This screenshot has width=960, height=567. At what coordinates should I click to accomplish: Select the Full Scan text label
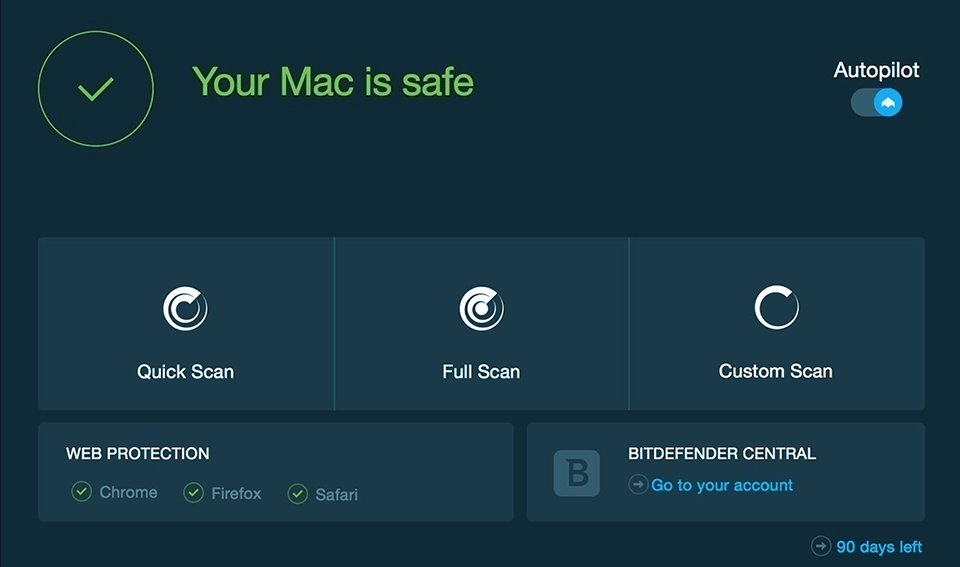(481, 372)
